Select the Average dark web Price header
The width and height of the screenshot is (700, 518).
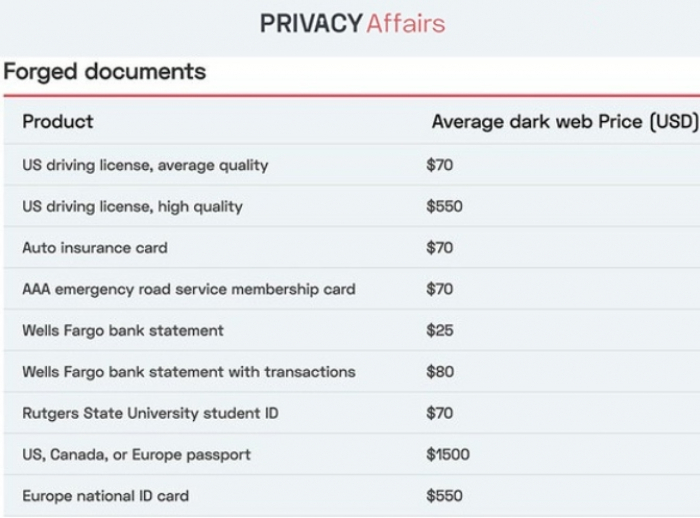(565, 121)
